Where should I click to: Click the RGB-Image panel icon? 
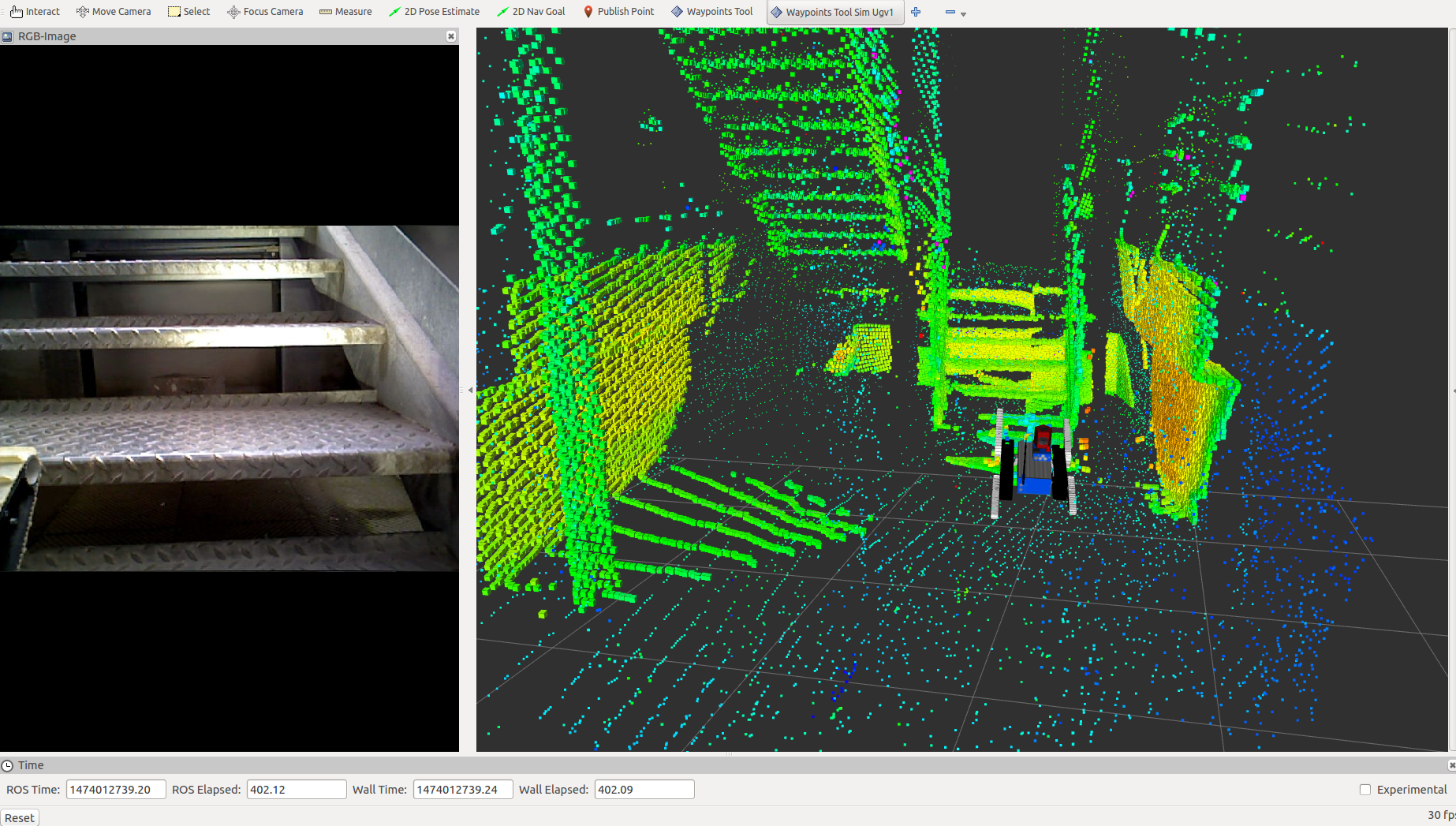(7, 36)
